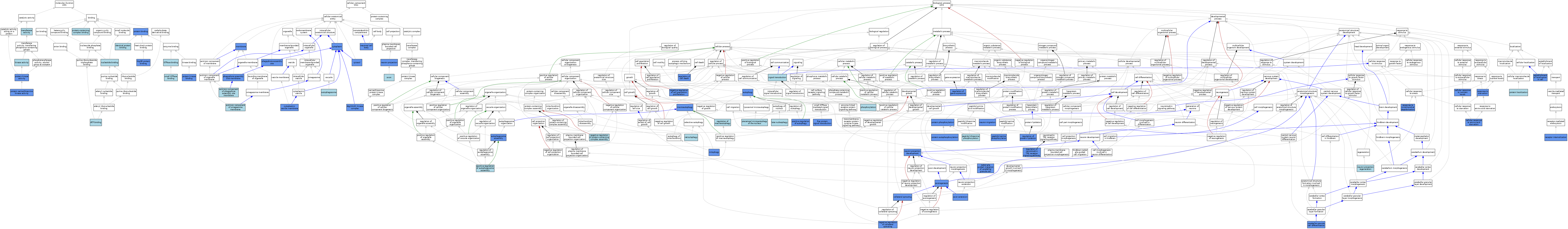Click the 'system development' node
The image size is (1568, 229).
[x=1293, y=63]
